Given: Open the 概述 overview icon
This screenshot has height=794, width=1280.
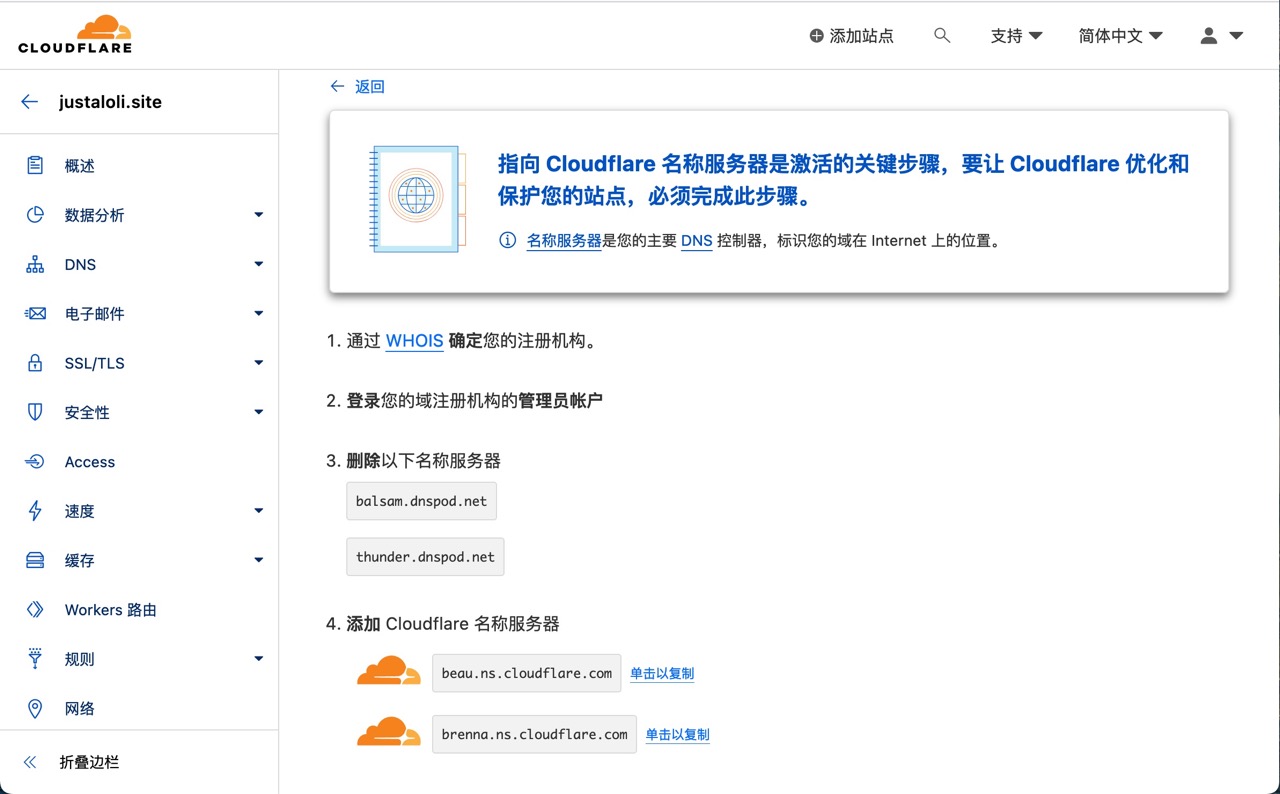Looking at the screenshot, I should 35,166.
